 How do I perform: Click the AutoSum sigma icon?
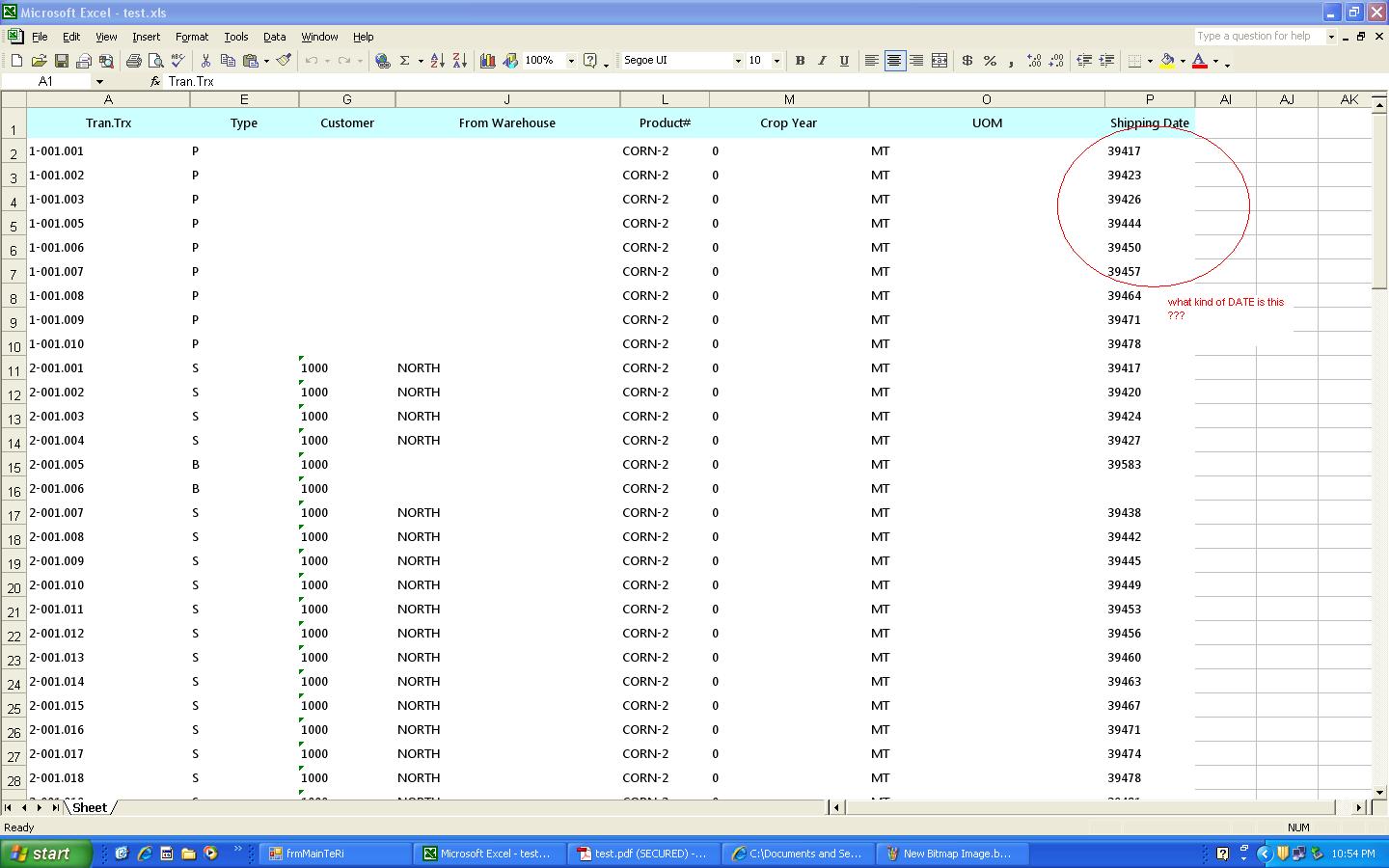tap(405, 61)
